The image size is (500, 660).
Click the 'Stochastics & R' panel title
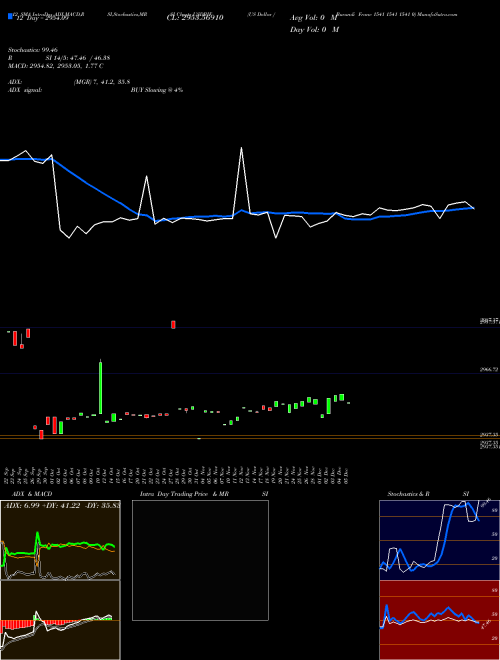409,494
